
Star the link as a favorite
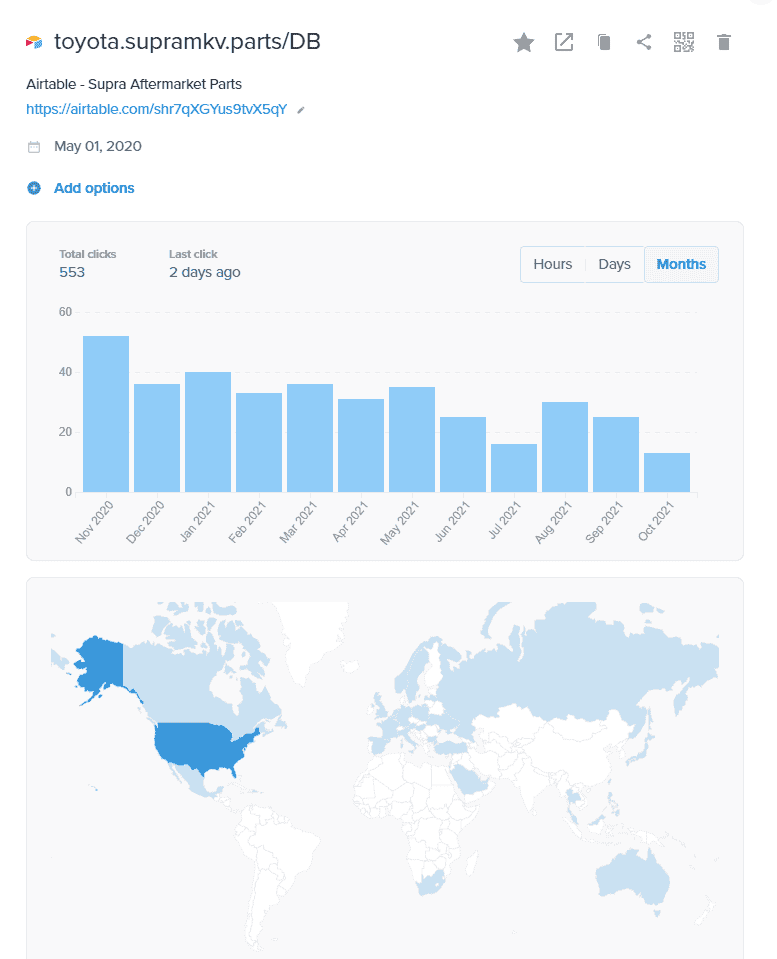pos(524,42)
